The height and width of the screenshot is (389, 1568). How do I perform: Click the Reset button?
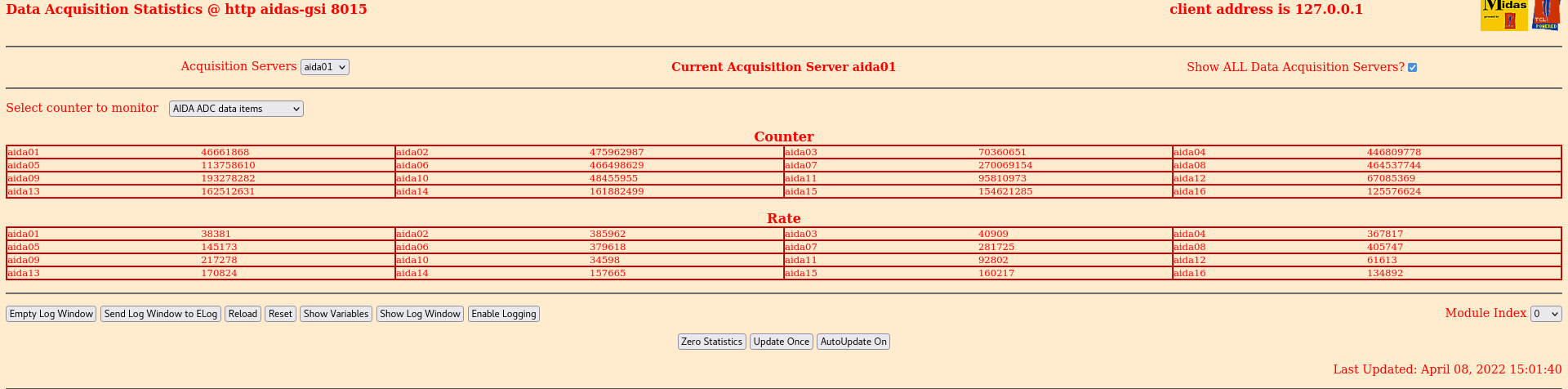(x=280, y=314)
